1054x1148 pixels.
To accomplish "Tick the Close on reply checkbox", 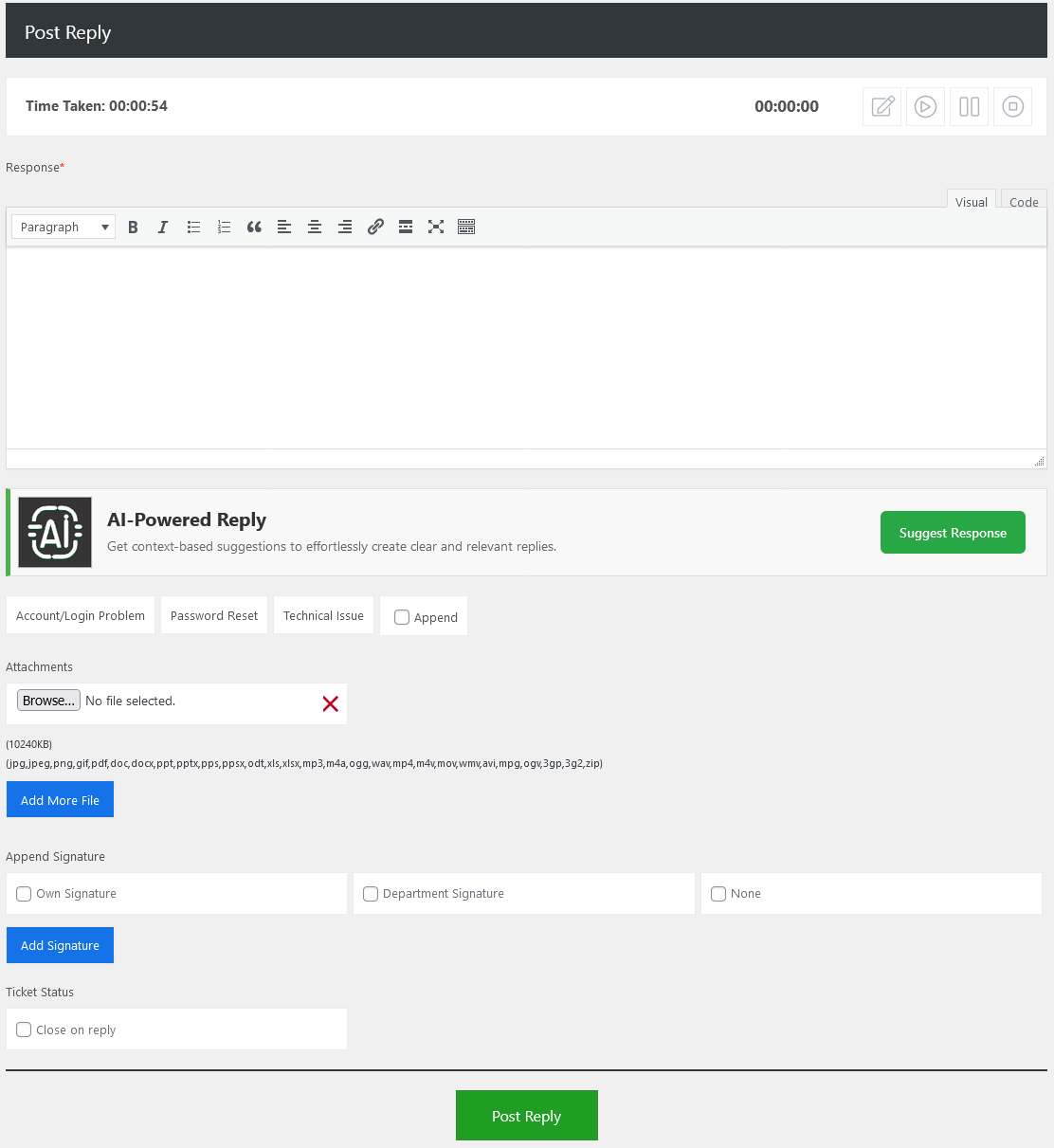I will click(25, 1030).
